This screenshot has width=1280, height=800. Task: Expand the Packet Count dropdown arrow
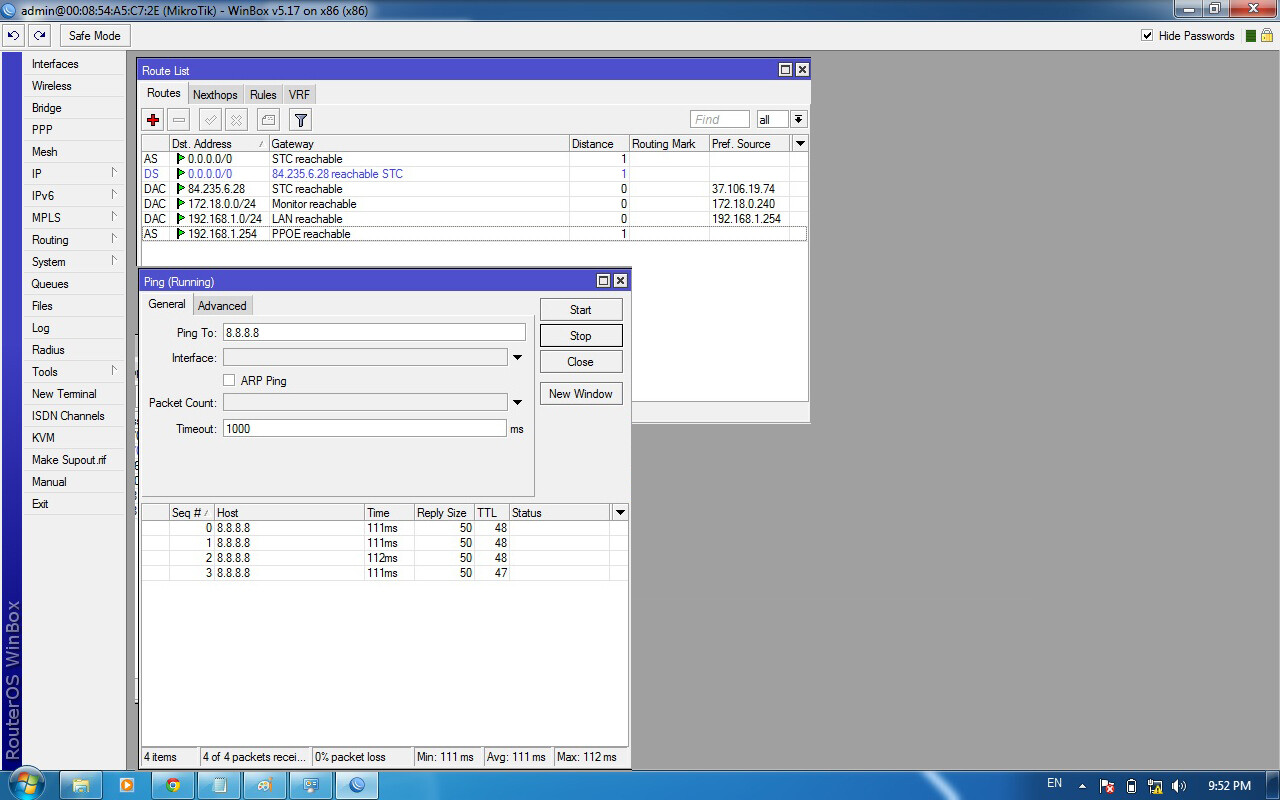click(x=517, y=403)
